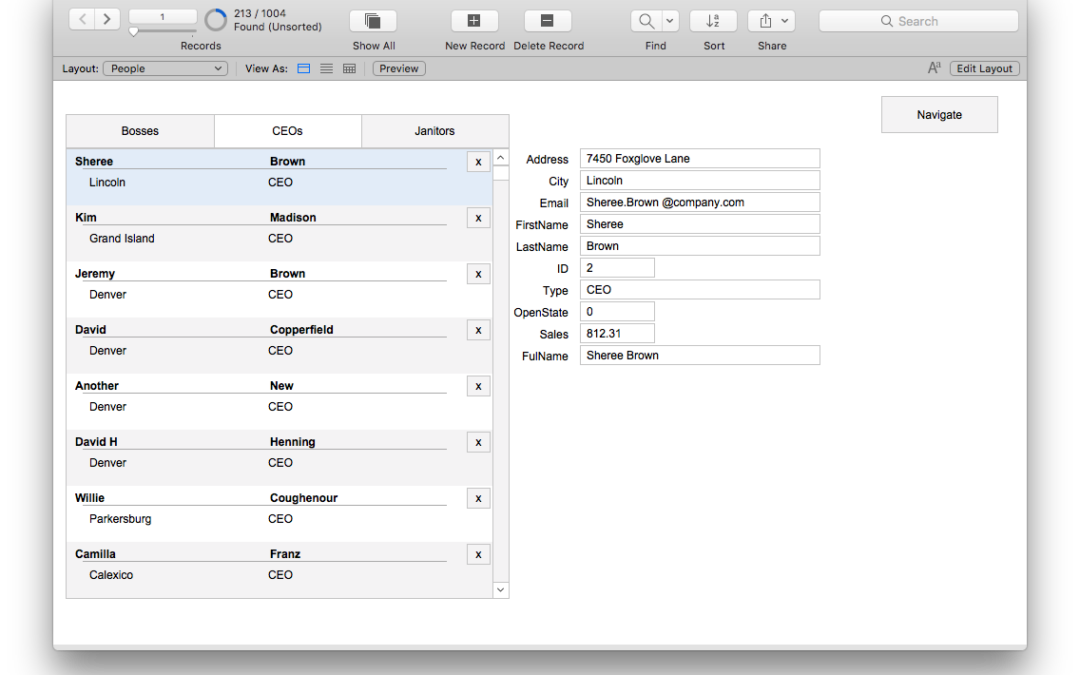This screenshot has height=675, width=1080.
Task: Switch to Form view
Action: pos(304,68)
